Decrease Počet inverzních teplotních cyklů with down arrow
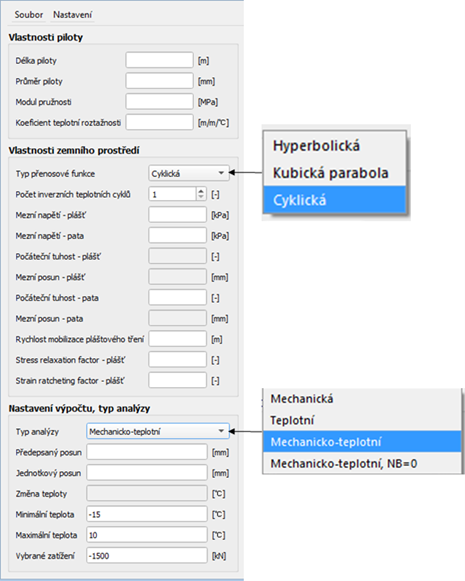Image resolution: width=465 pixels, height=581 pixels. (x=201, y=197)
